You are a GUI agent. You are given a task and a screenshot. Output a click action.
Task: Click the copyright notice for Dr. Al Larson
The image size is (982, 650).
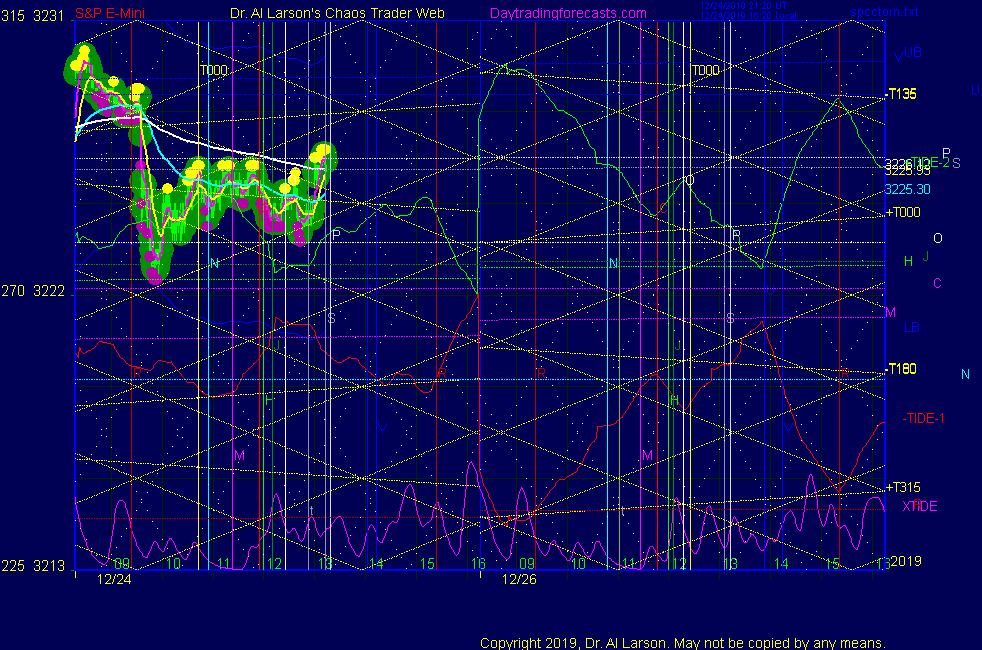point(683,642)
